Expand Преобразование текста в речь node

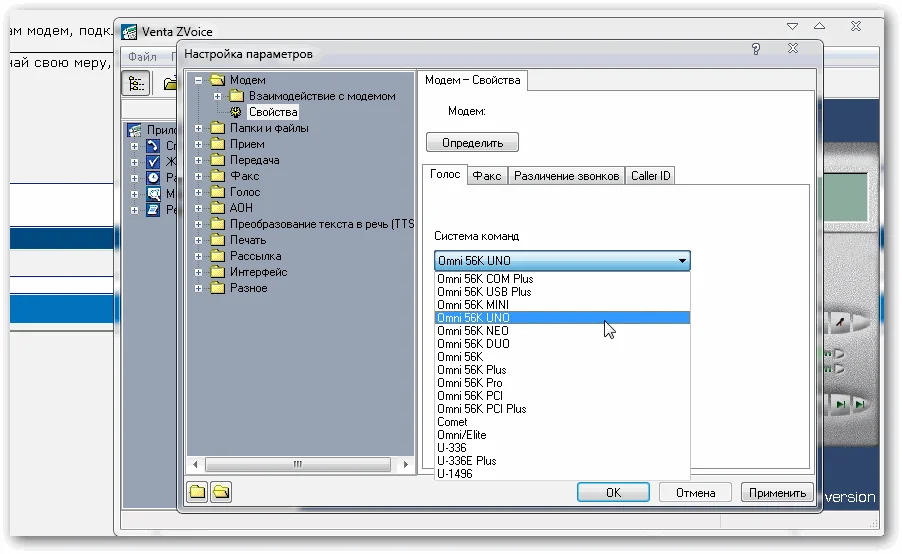198,224
